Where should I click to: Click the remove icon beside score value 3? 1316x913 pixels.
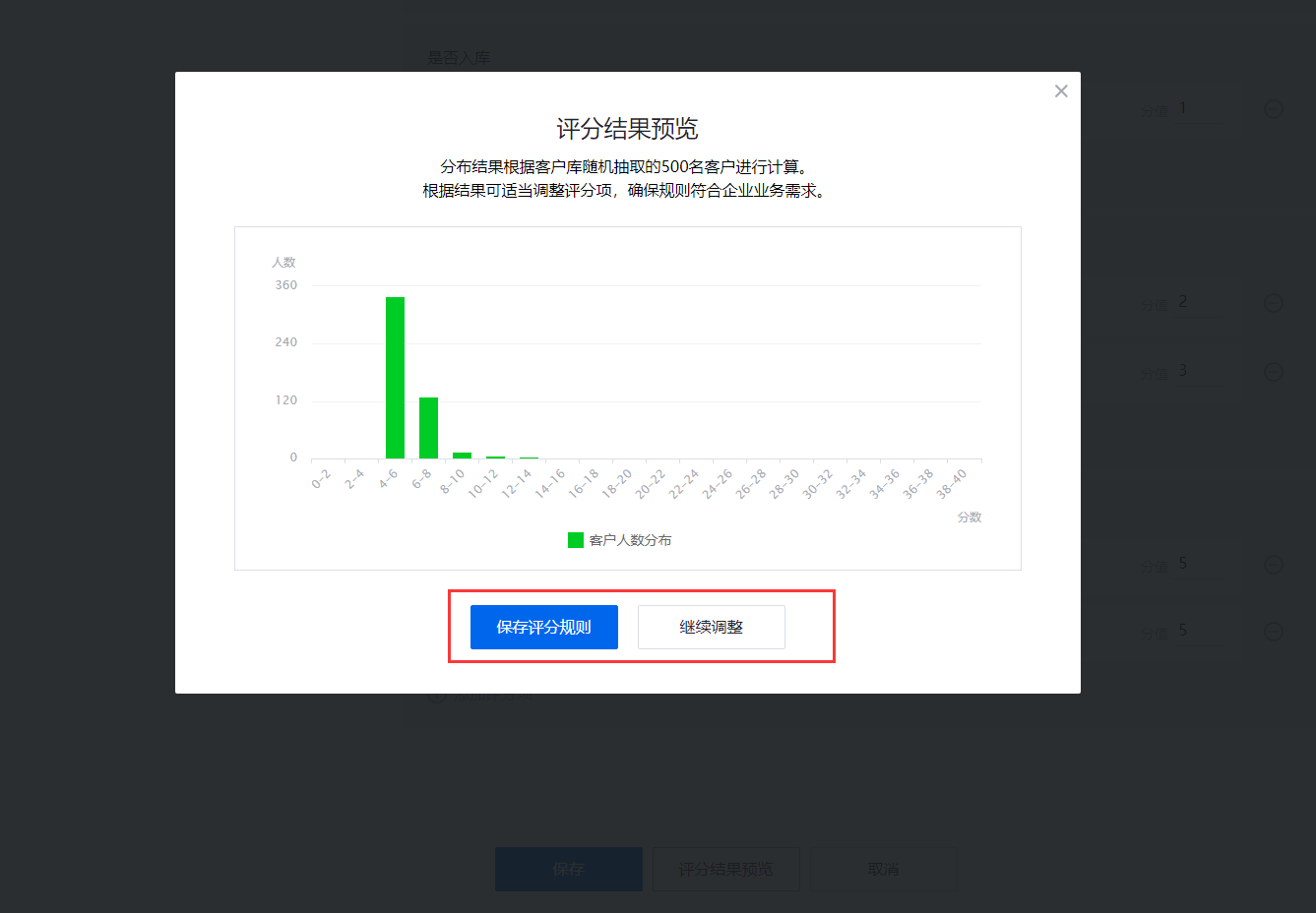coord(1274,372)
